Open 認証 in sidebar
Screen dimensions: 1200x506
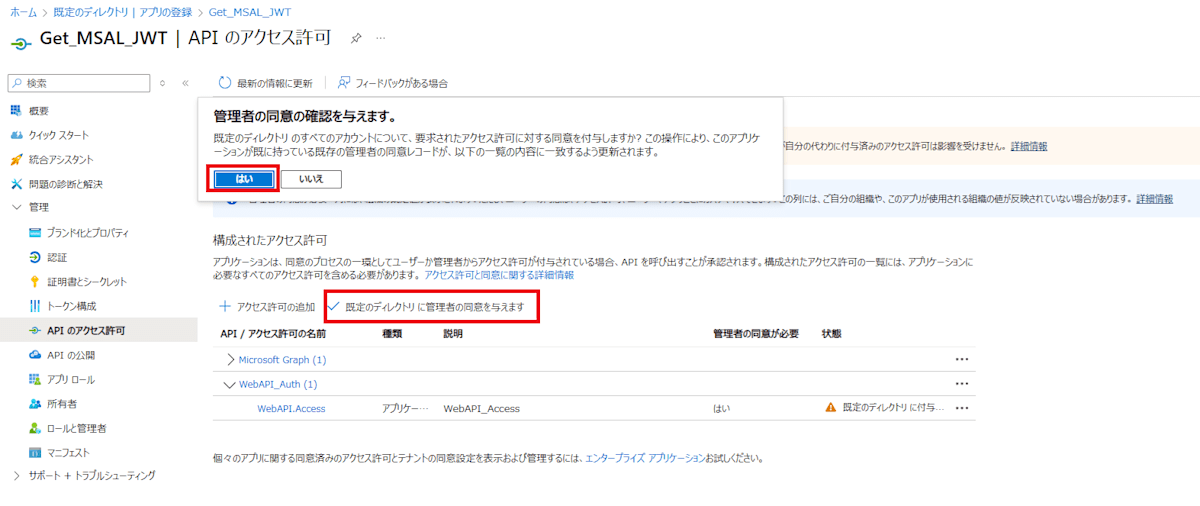(x=57, y=257)
